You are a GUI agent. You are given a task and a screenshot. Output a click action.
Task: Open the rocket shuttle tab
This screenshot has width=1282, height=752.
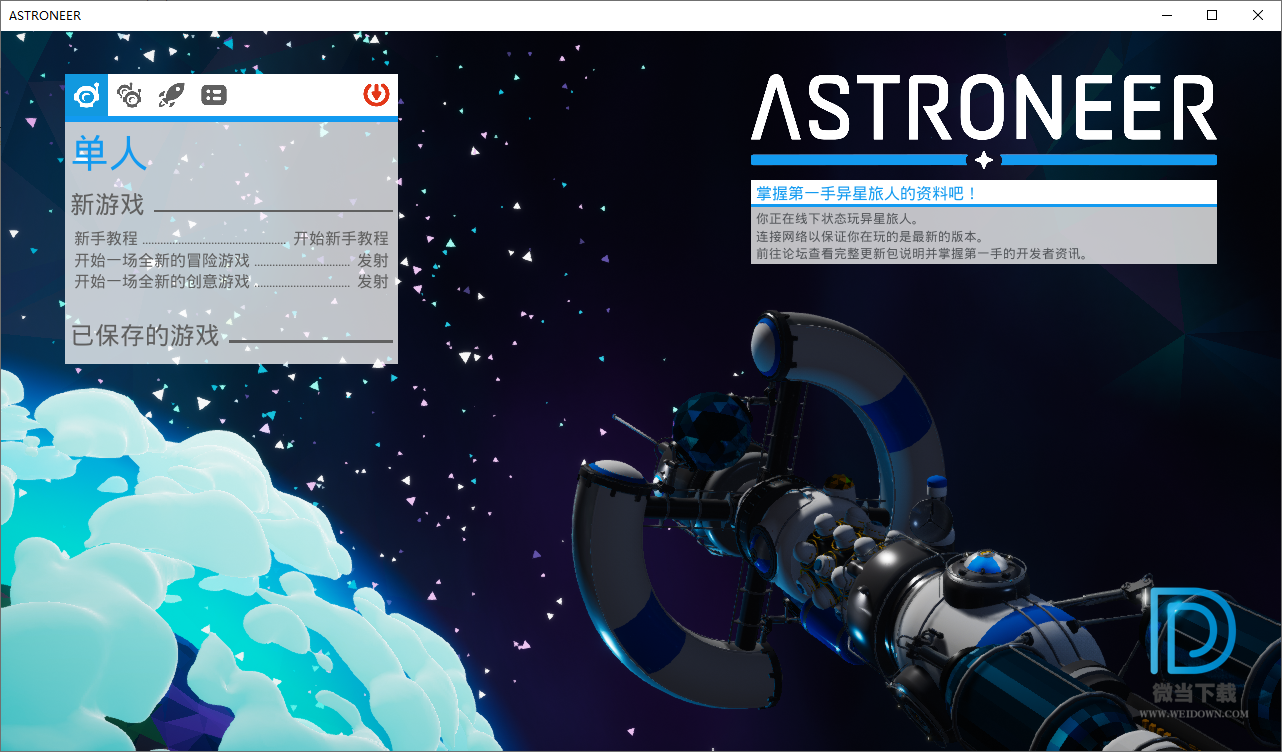pyautogui.click(x=172, y=96)
